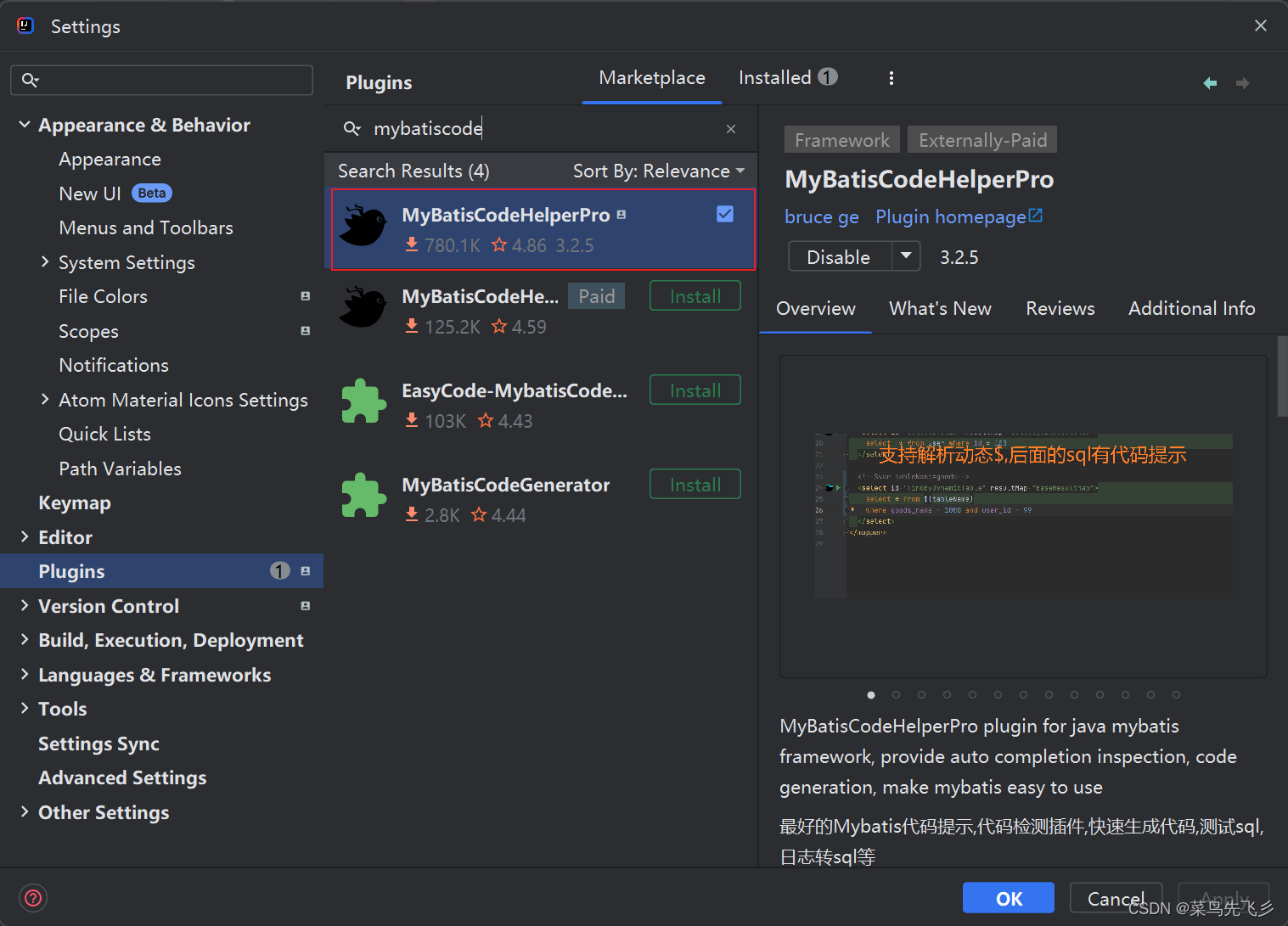Expand Build, Execution, Deployment section
The height and width of the screenshot is (926, 1288).
(25, 639)
